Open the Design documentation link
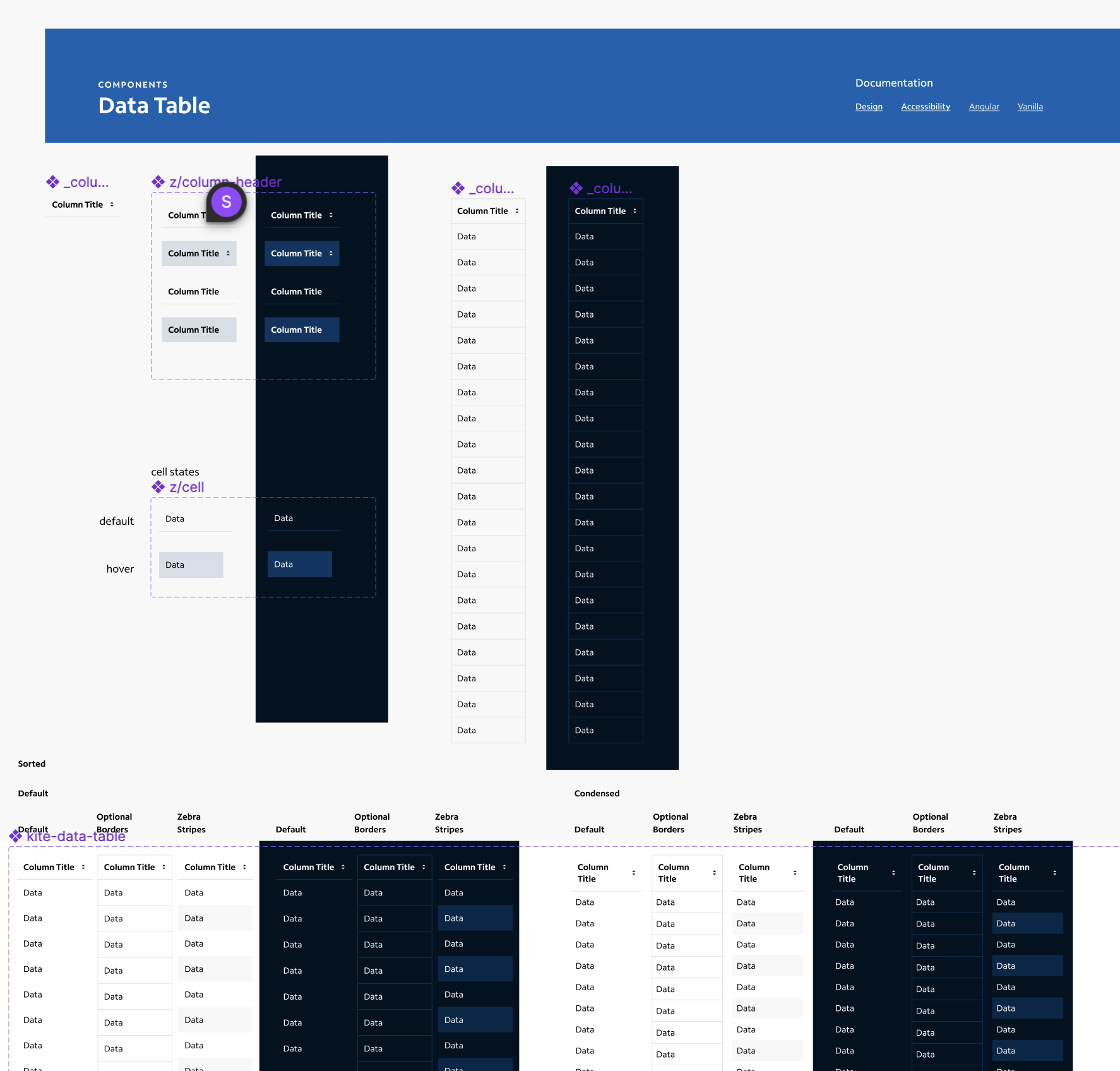 [x=869, y=107]
